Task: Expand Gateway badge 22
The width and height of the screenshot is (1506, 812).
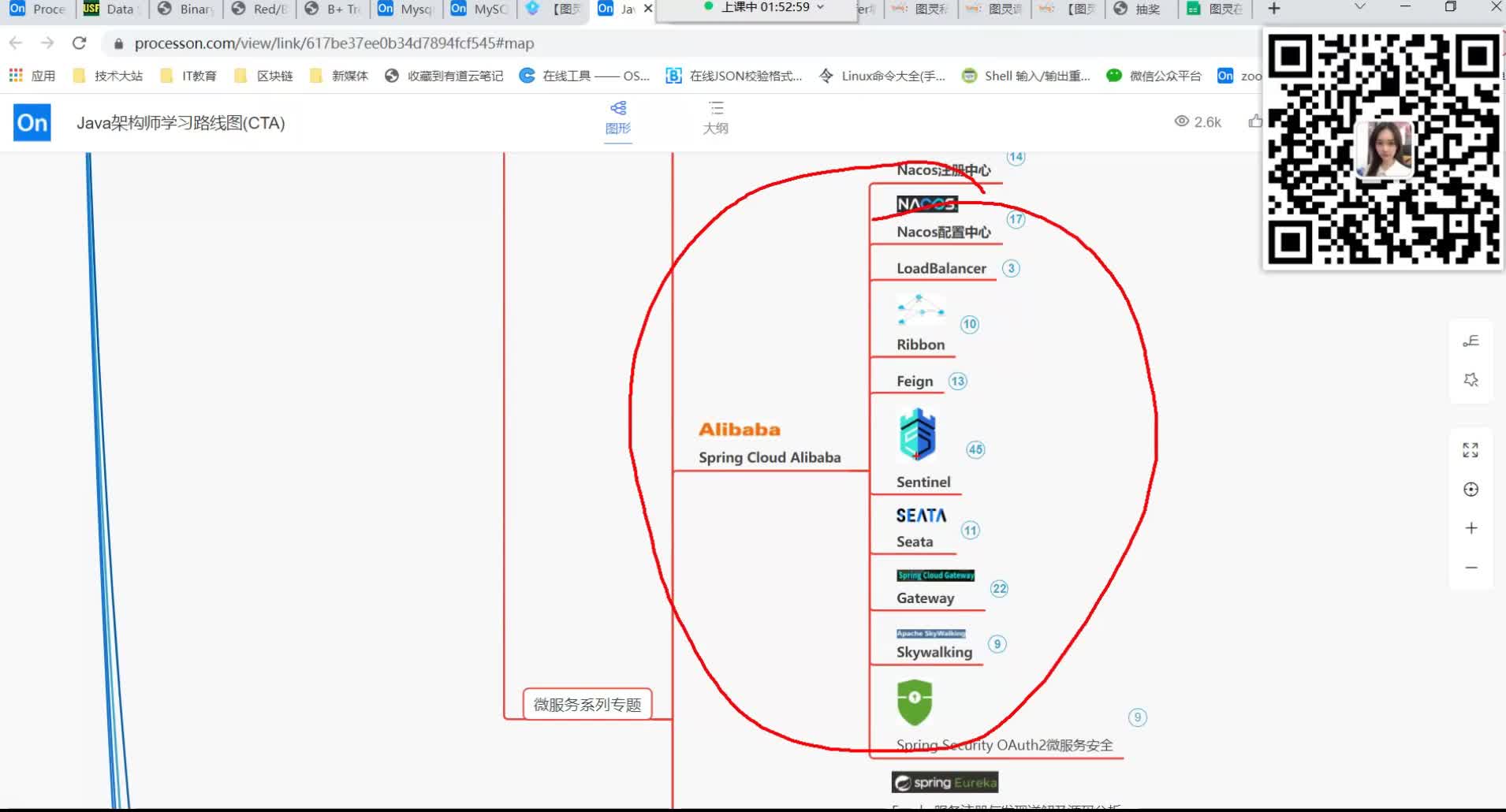Action: 999,589
